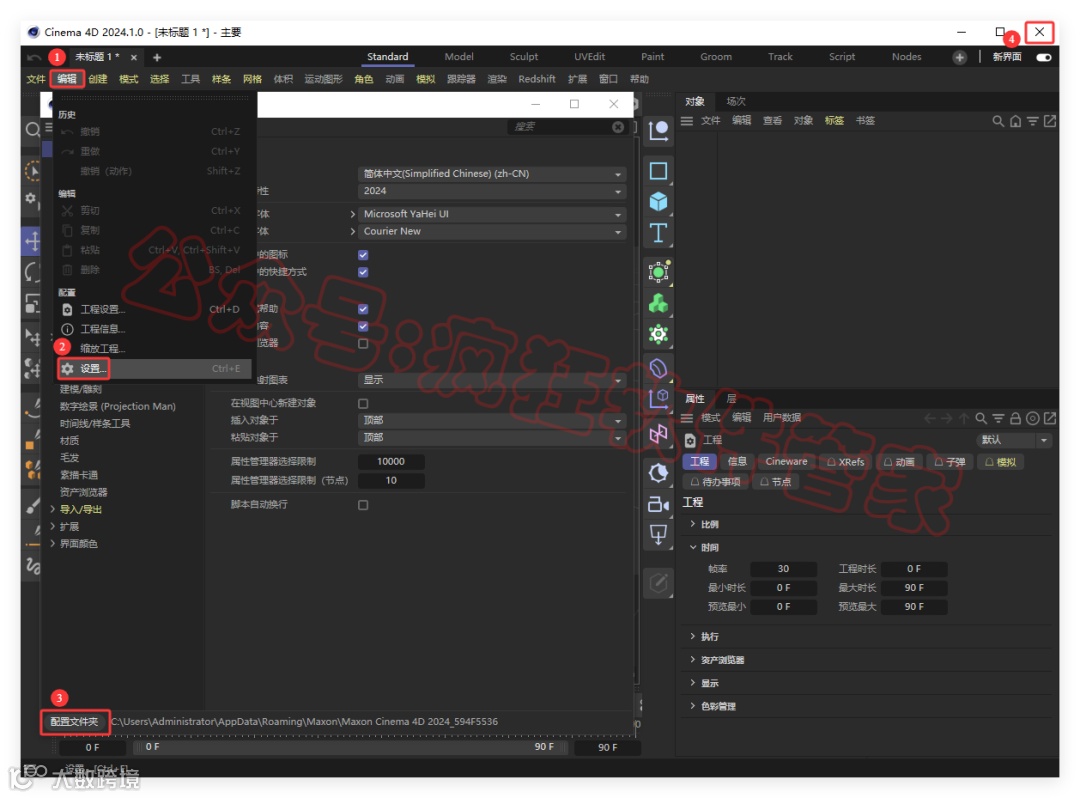Screen dimensions: 1080x798
Task: Open the 2024 scheme dropdown
Action: (492, 191)
